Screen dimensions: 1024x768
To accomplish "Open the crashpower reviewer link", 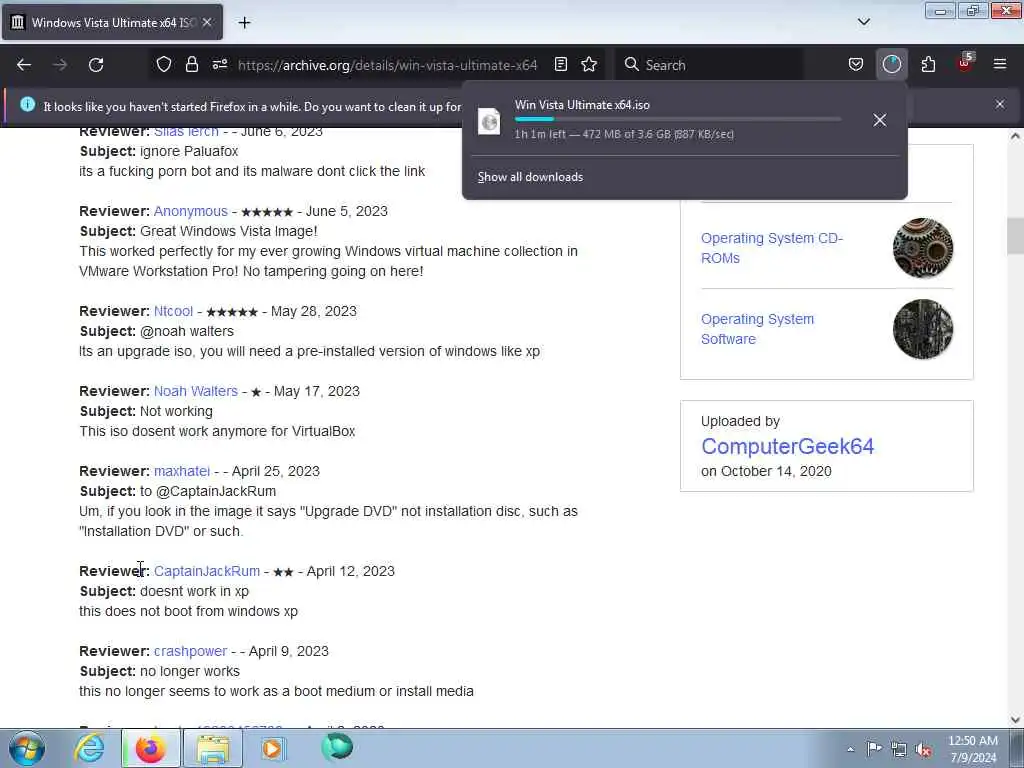I will click(190, 652).
